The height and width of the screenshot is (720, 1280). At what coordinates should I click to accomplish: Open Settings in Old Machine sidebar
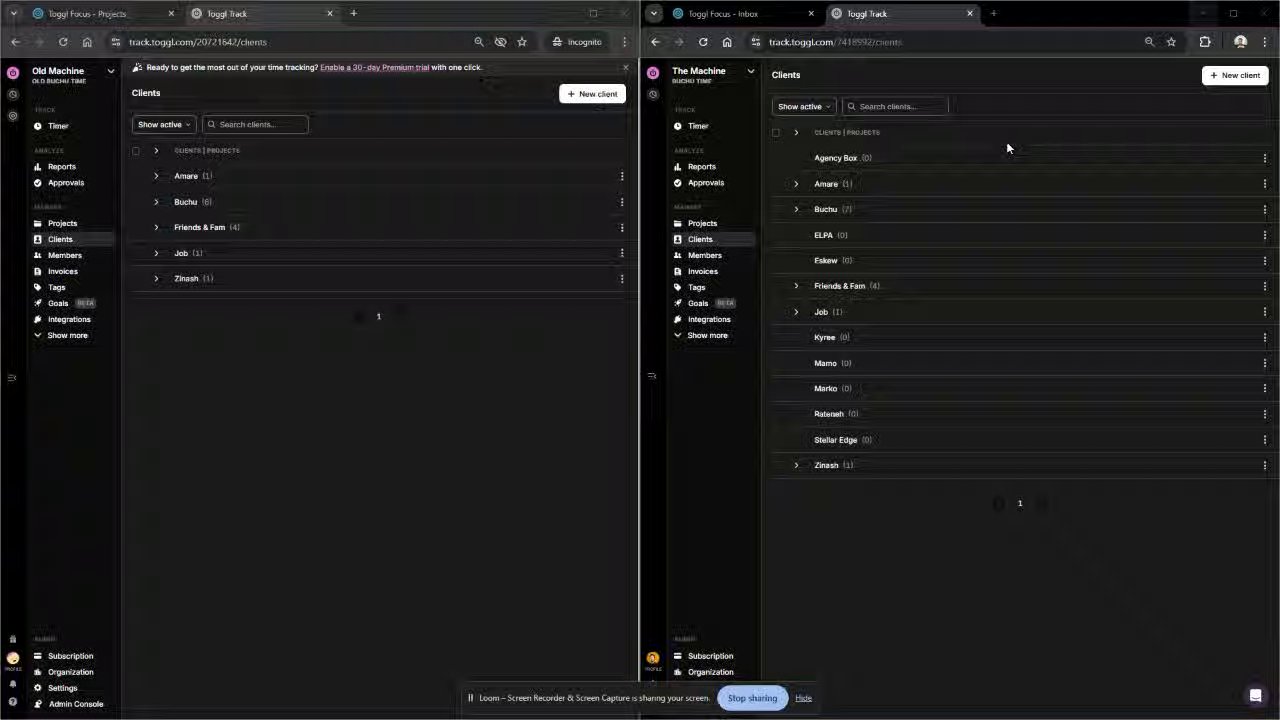[62, 688]
